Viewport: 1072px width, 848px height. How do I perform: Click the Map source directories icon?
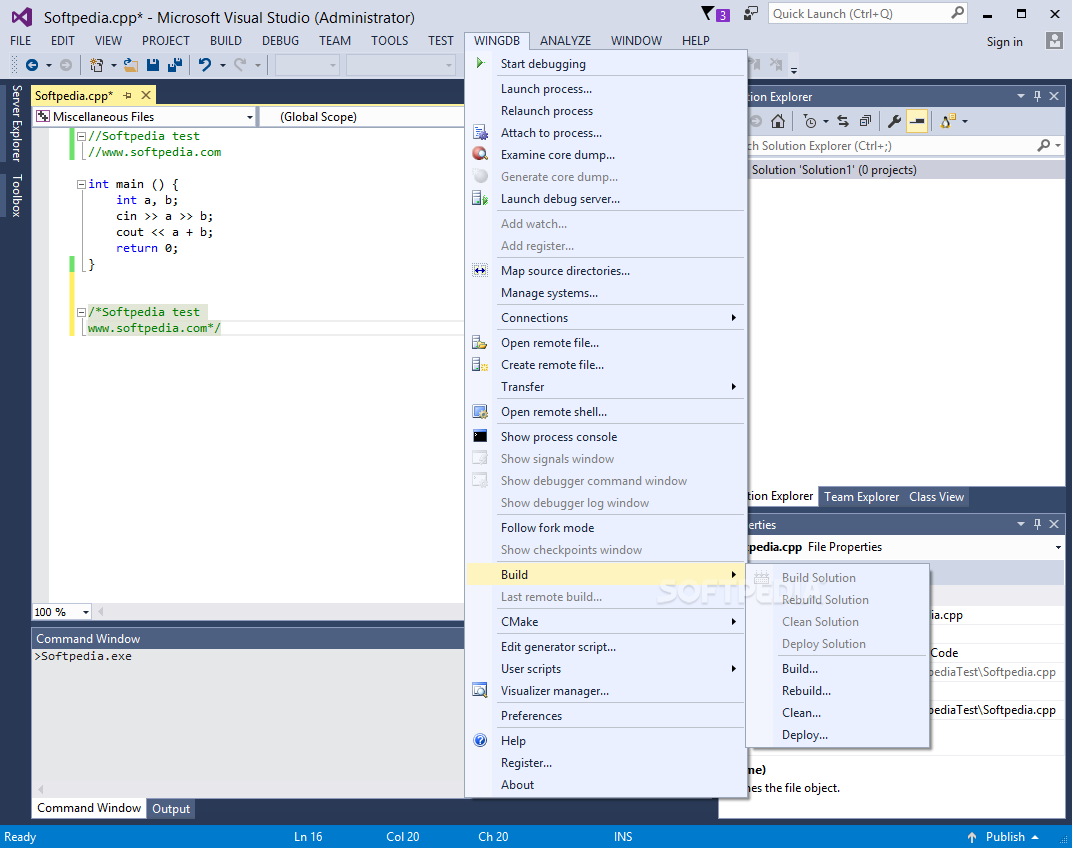(x=481, y=271)
